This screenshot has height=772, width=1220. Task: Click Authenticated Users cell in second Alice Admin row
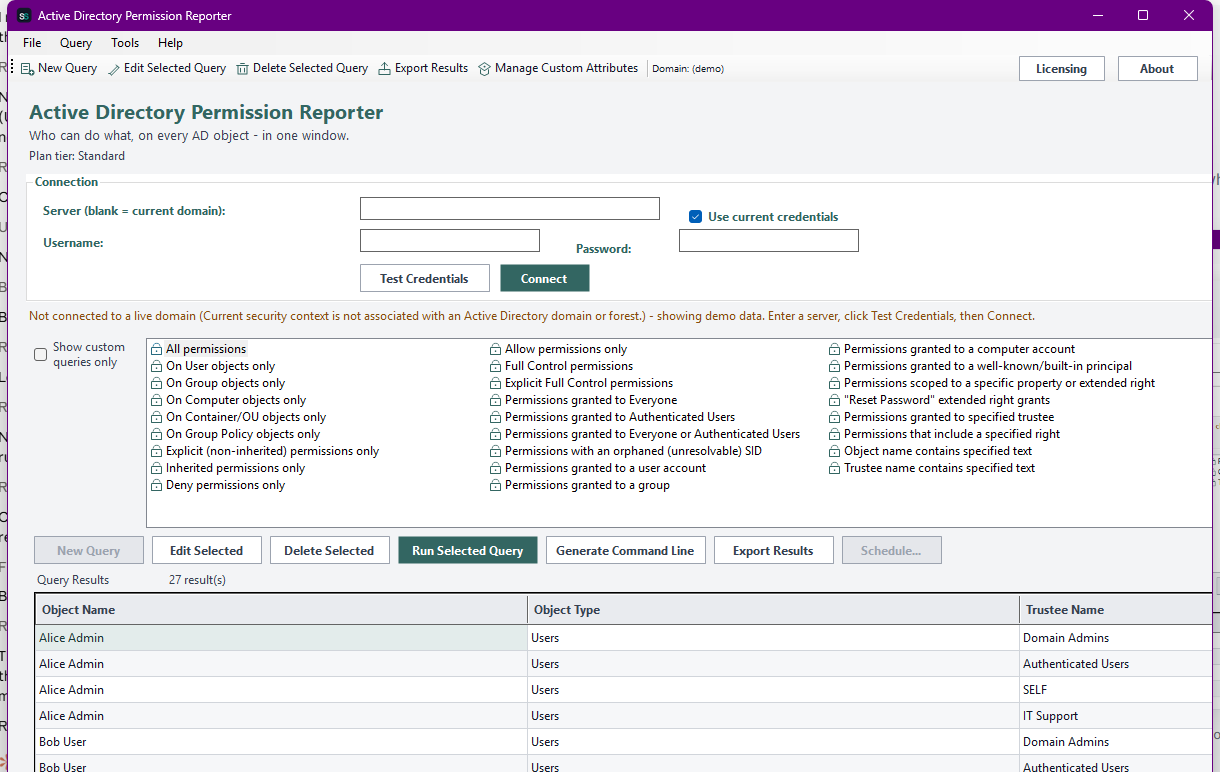[1118, 664]
